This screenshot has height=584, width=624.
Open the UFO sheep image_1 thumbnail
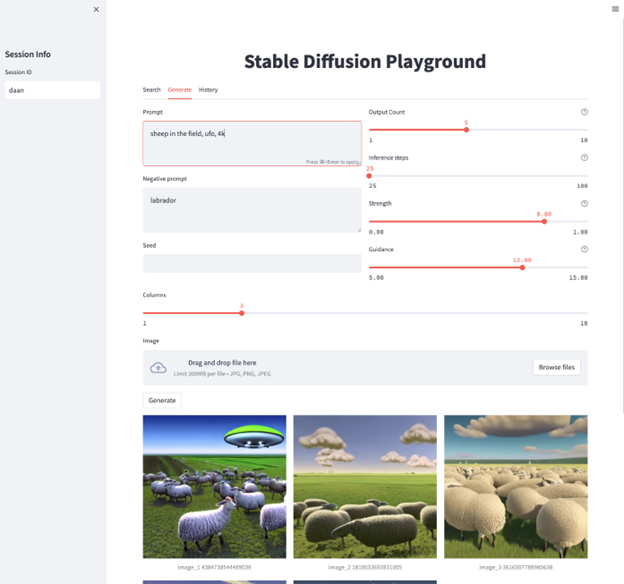pyautogui.click(x=214, y=486)
